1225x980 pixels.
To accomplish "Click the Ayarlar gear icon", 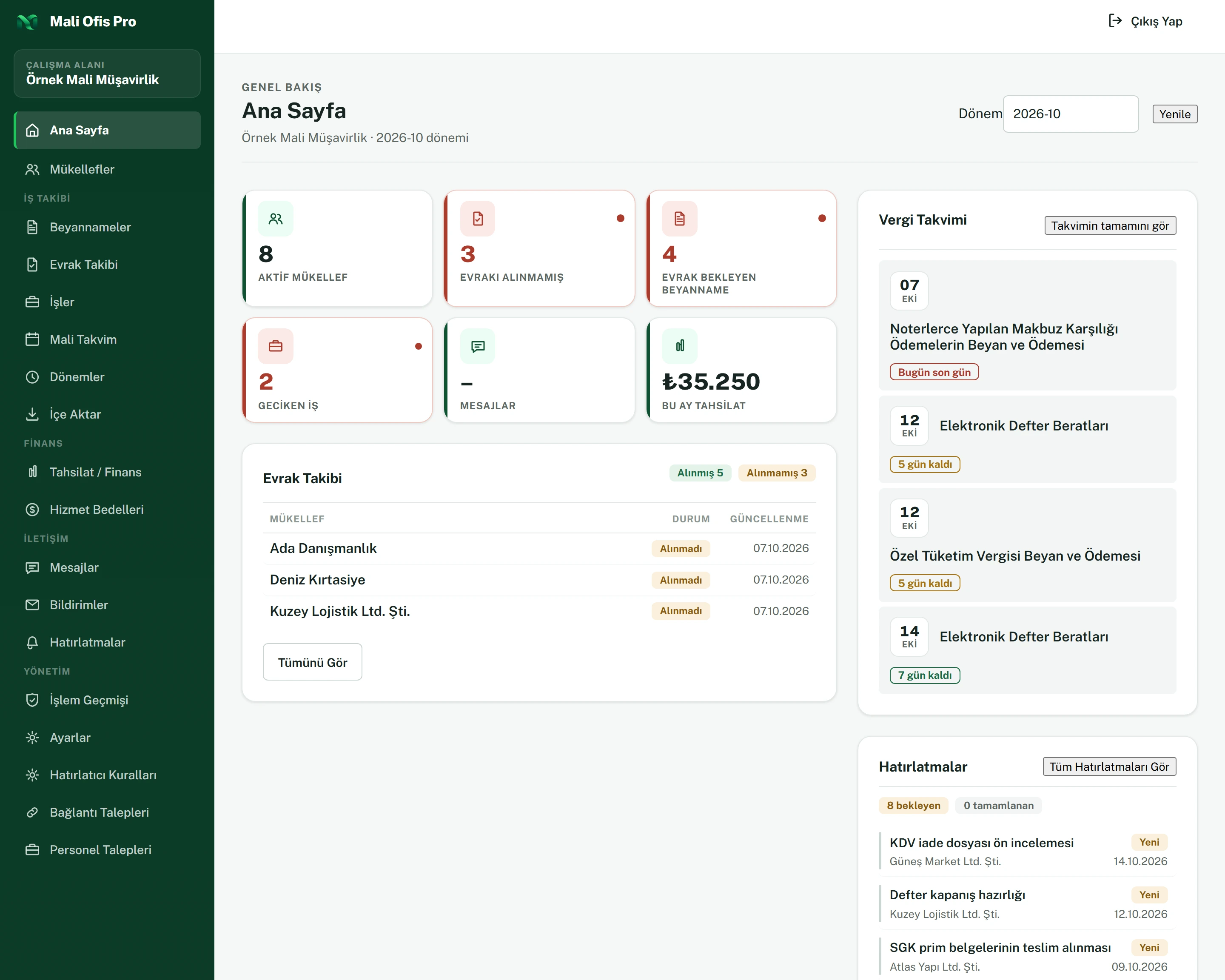I will click(x=32, y=738).
